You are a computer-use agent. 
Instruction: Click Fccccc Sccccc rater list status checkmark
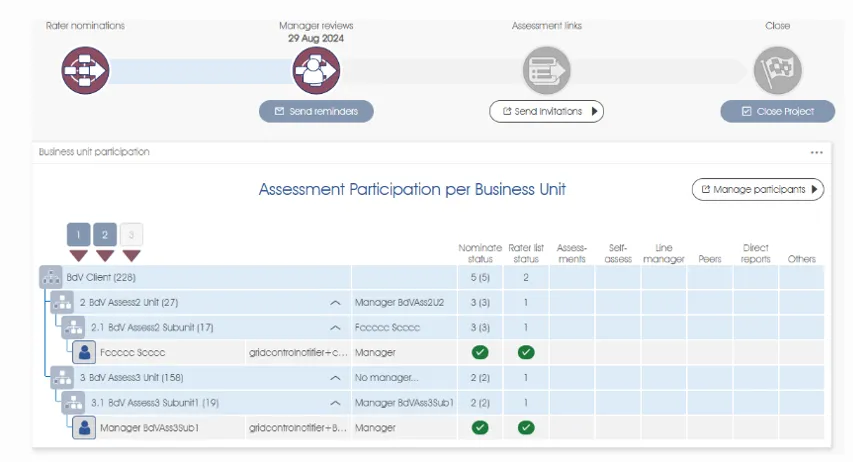tap(526, 352)
